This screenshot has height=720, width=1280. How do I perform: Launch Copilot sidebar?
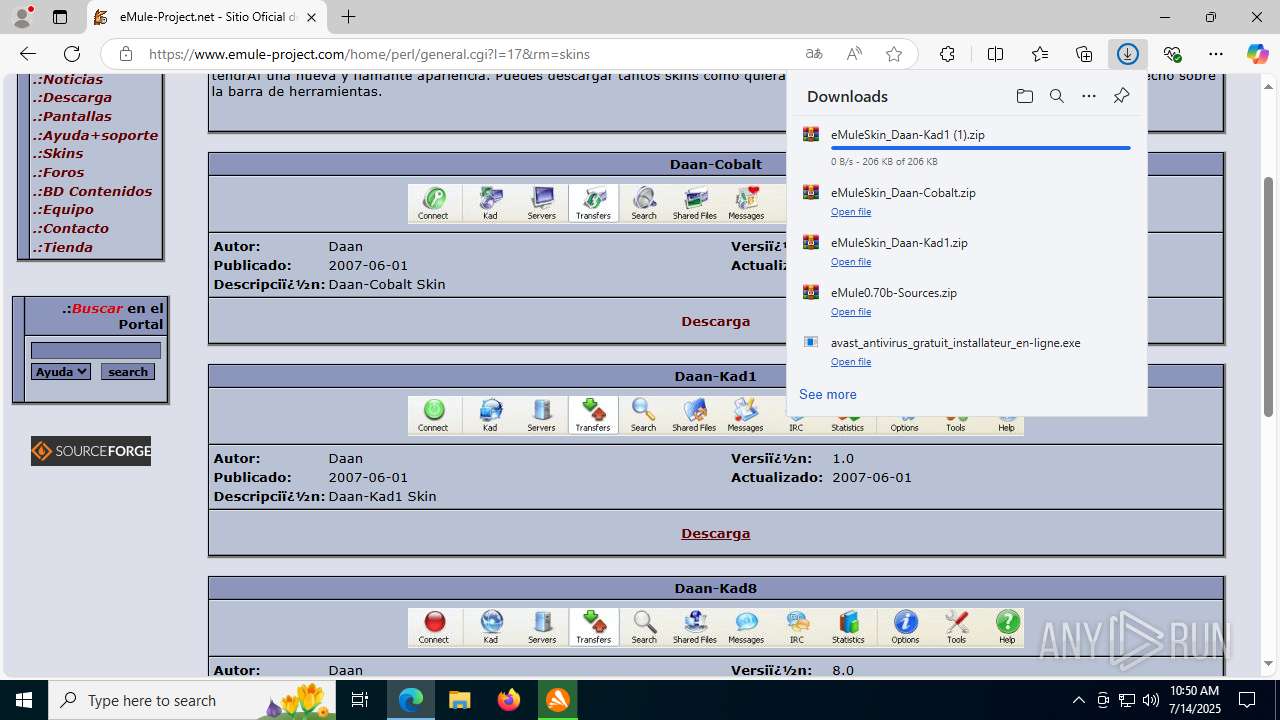(1257, 54)
